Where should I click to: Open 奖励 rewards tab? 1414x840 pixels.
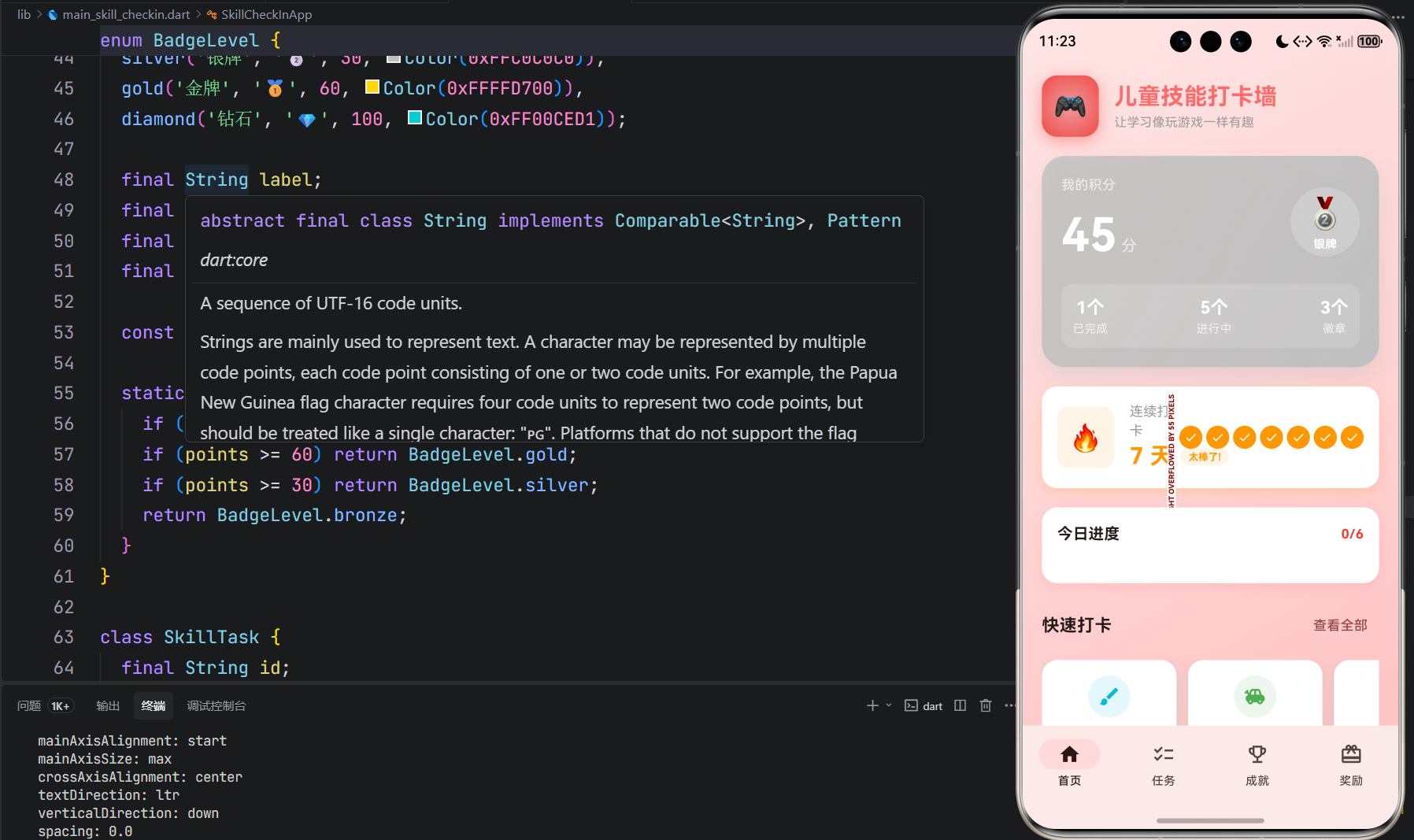tap(1351, 764)
